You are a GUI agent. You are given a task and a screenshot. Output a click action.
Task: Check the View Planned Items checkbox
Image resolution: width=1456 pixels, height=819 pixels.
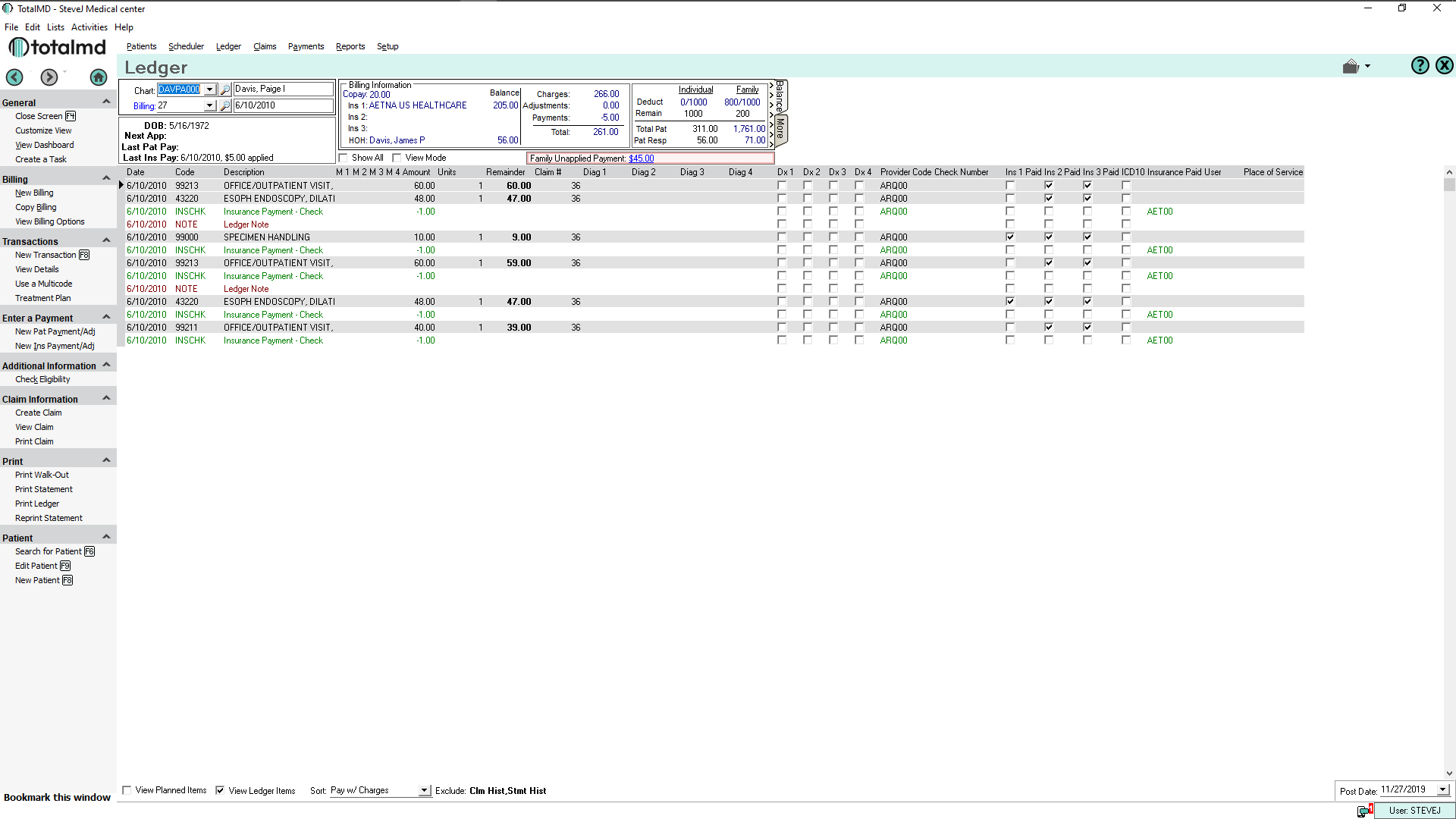tap(127, 790)
